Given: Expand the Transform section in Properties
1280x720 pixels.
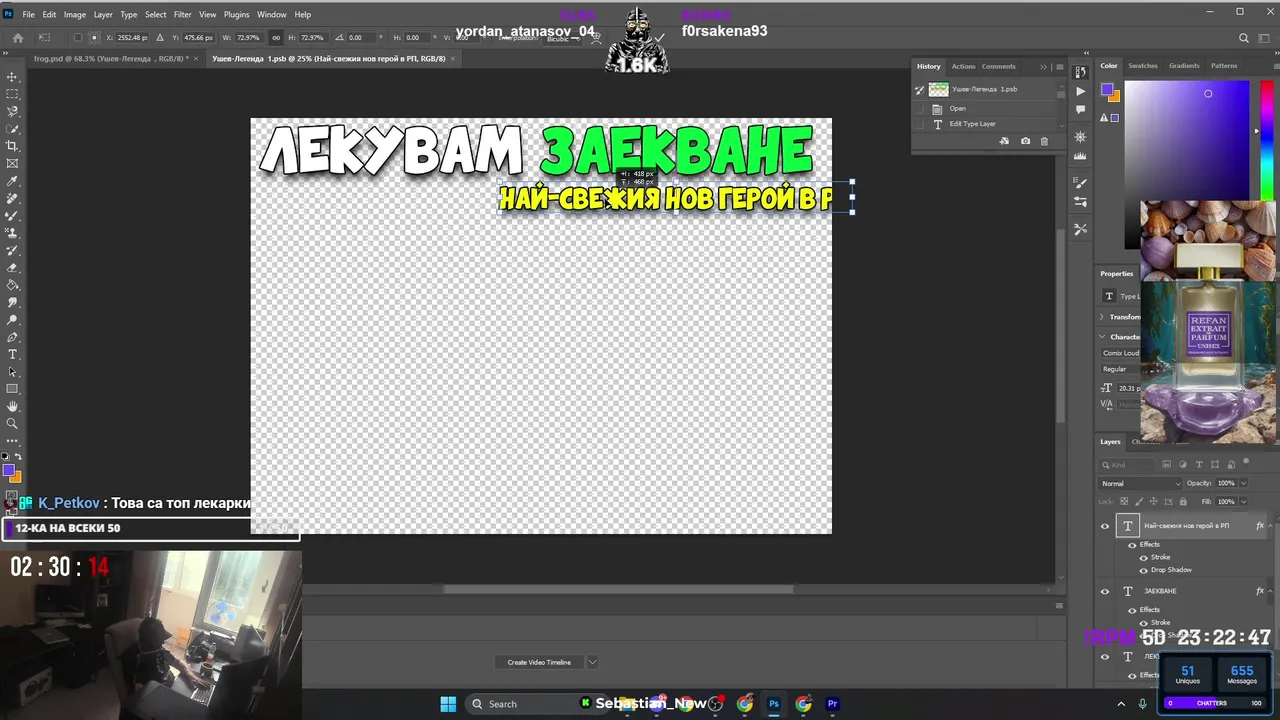Looking at the screenshot, I should tap(1102, 317).
